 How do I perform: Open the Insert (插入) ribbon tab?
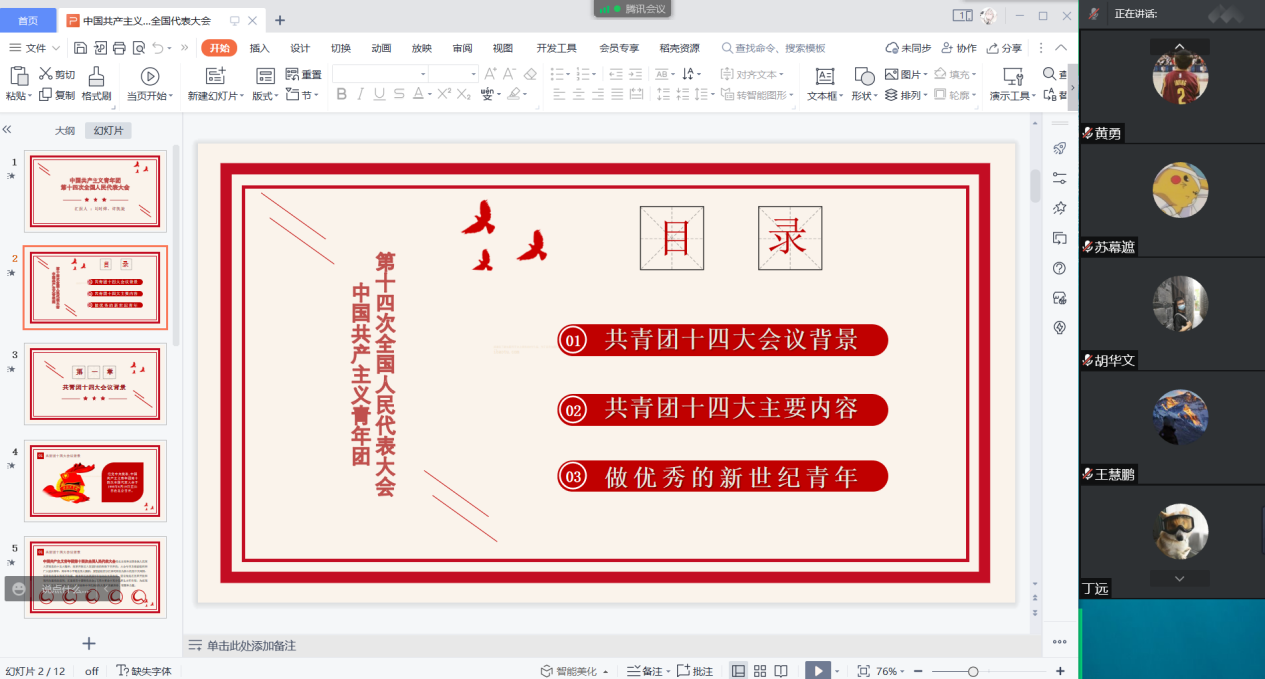click(259, 48)
